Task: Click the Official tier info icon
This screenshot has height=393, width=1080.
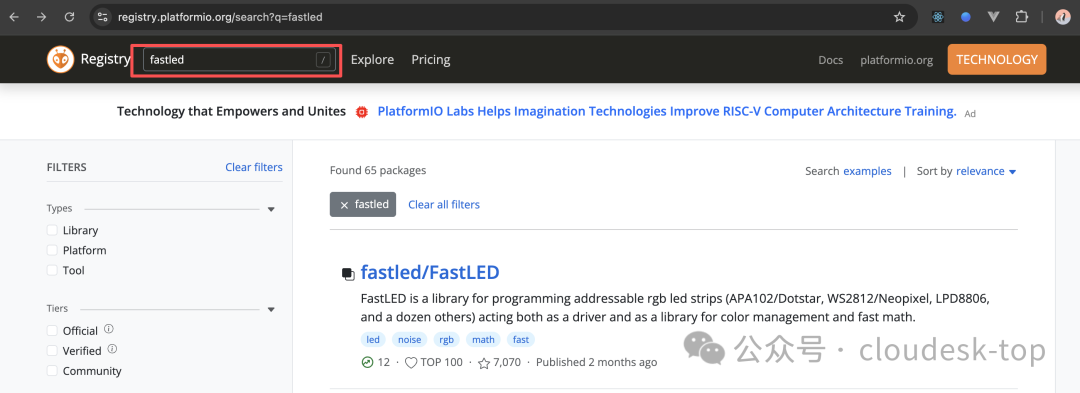Action: [109, 329]
